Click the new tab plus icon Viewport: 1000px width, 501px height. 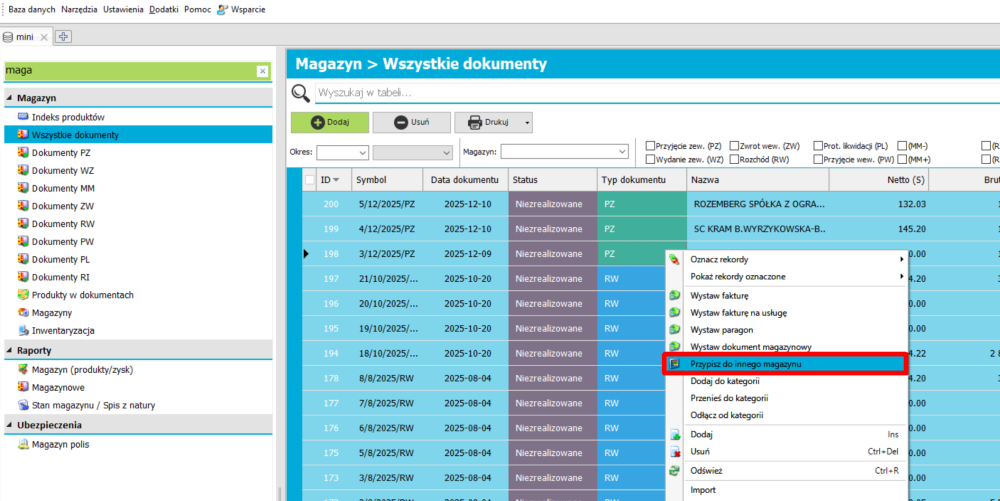(x=64, y=36)
